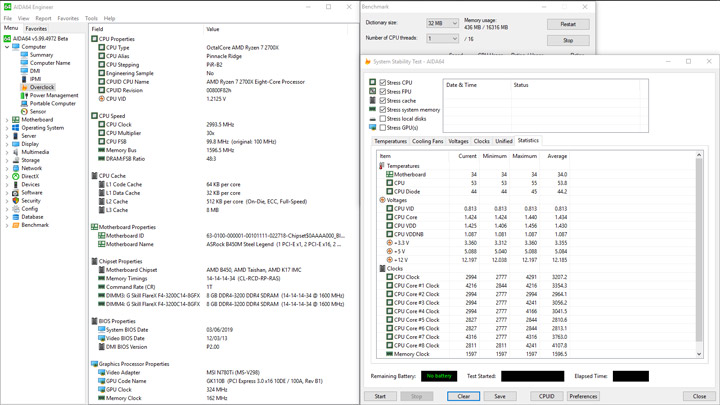Image resolution: width=720 pixels, height=405 pixels.
Task: Switch to the Temperatures tab
Action: click(390, 141)
